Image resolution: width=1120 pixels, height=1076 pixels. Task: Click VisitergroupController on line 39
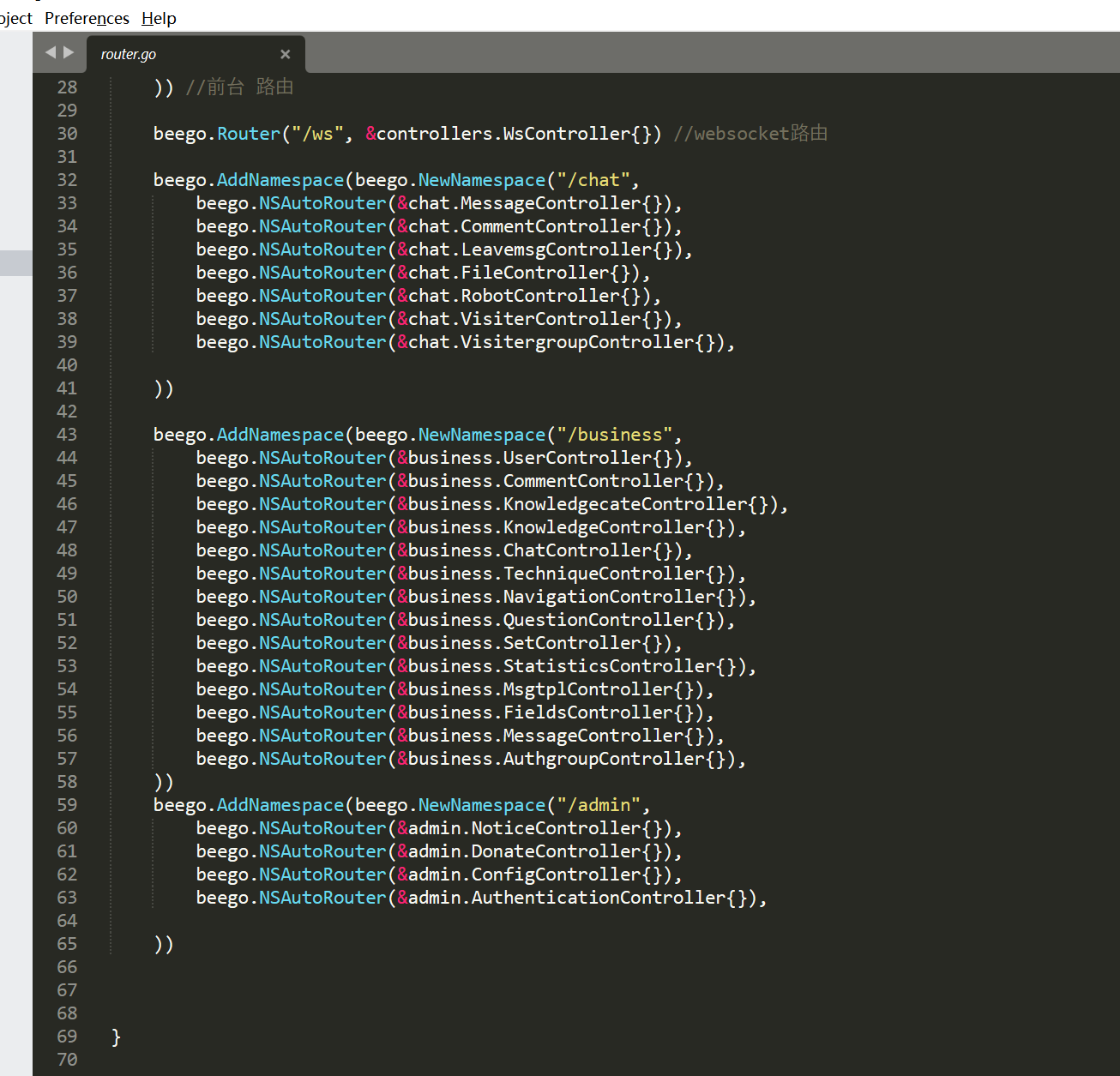point(577,342)
